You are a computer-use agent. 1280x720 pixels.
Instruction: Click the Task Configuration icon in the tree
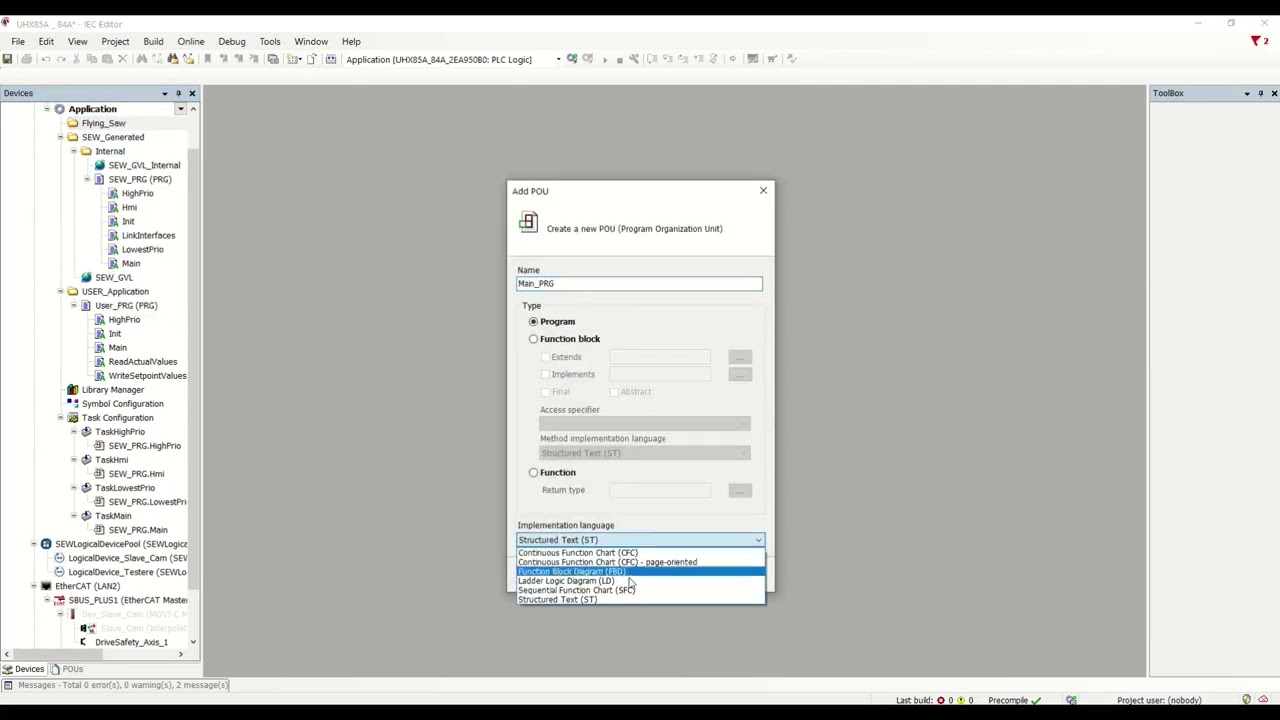pyautogui.click(x=73, y=418)
